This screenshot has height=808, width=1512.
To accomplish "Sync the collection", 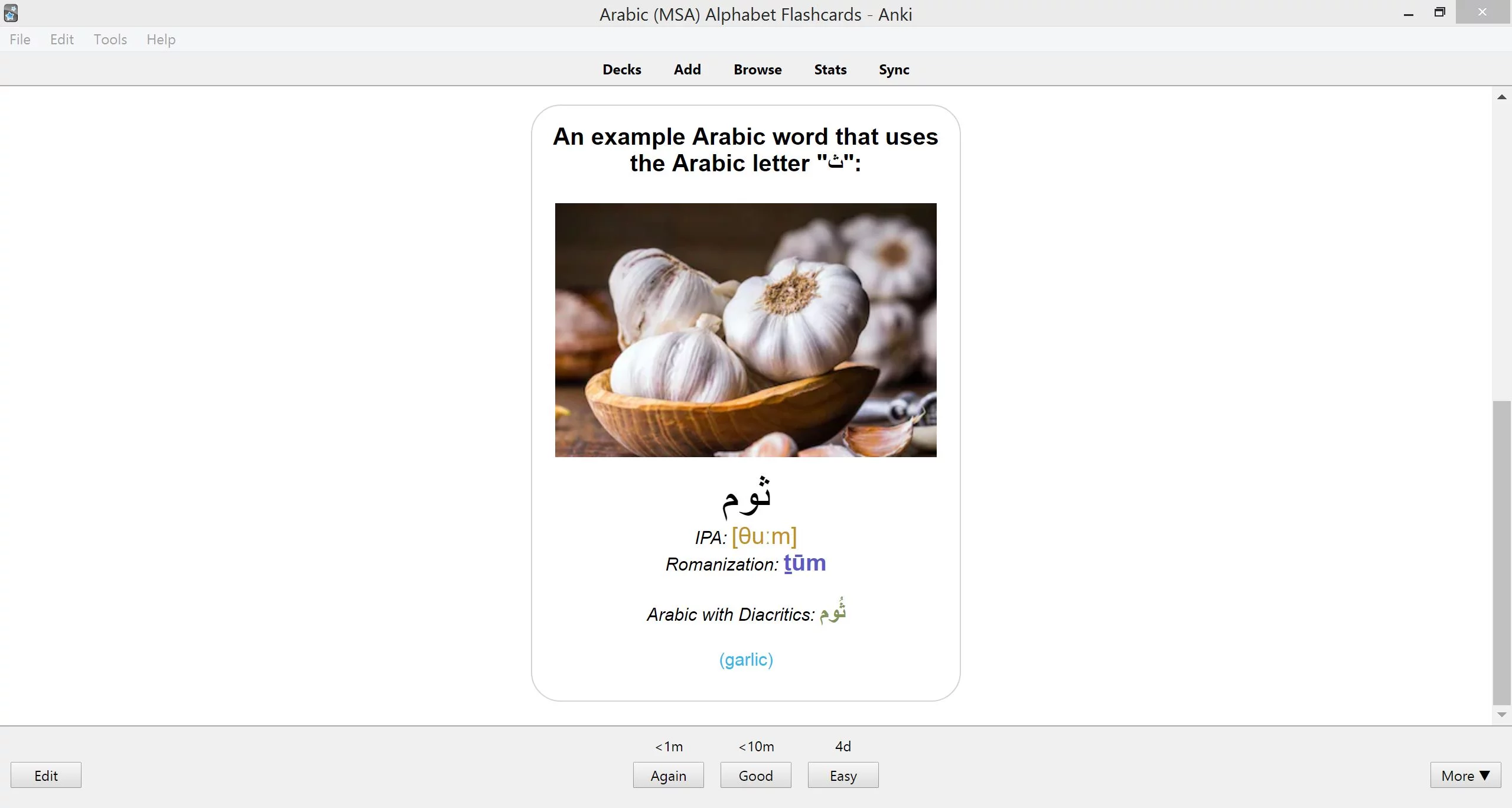I will [x=894, y=70].
